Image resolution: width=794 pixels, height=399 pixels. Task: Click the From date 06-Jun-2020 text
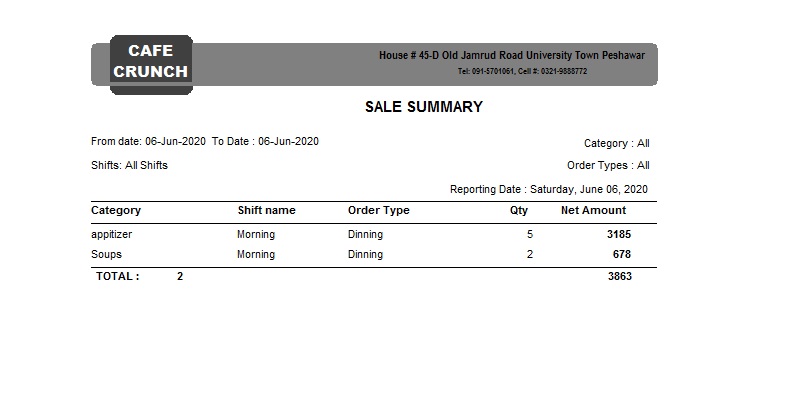coord(148,141)
